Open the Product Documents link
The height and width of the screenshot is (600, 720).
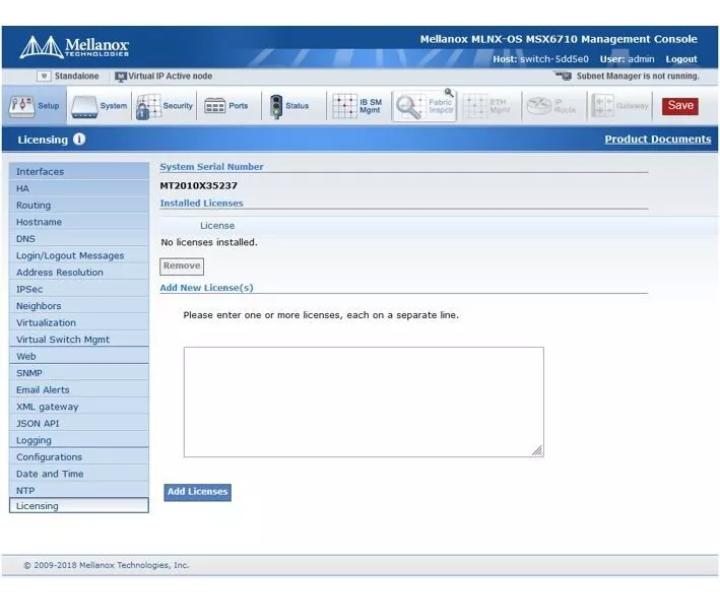pos(658,139)
